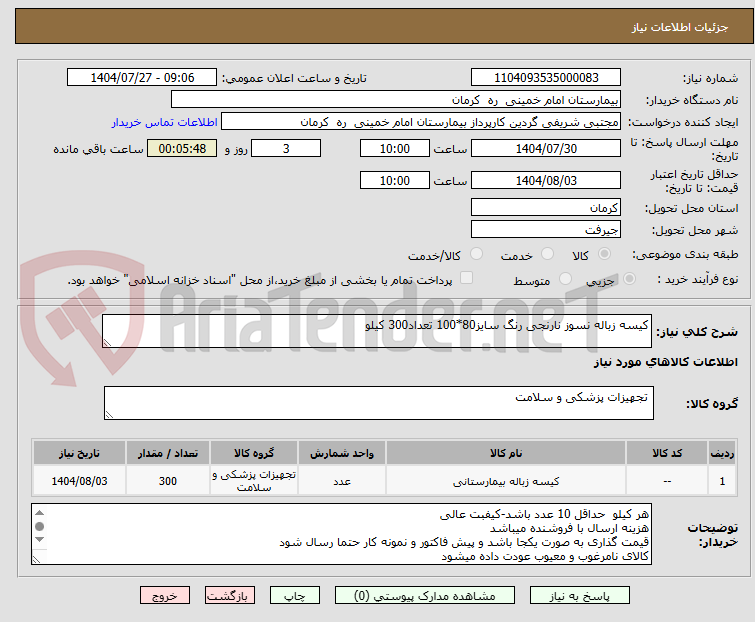Image resolution: width=755 pixels, height=622 pixels.
Task: Click the پاسخ به نیاز button
Action: tap(579, 596)
